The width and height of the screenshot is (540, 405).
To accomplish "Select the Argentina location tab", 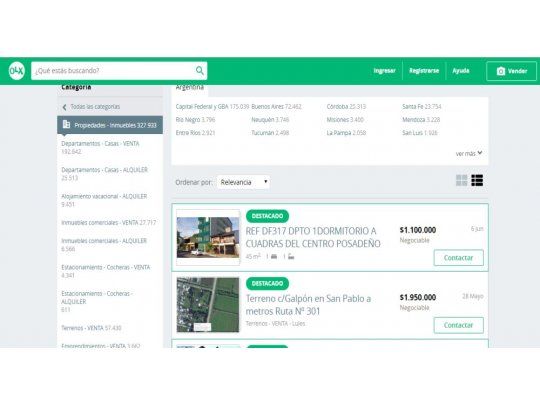I will [190, 89].
